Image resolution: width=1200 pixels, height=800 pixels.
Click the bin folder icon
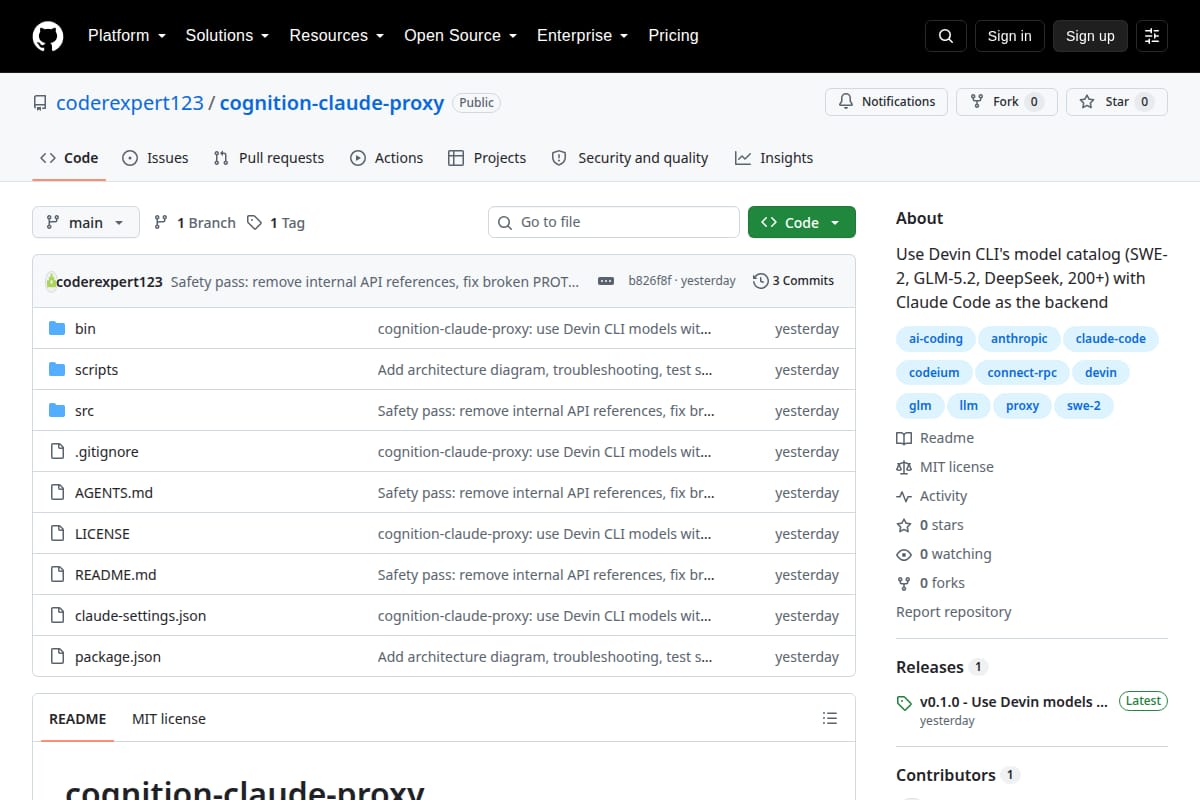coord(57,329)
